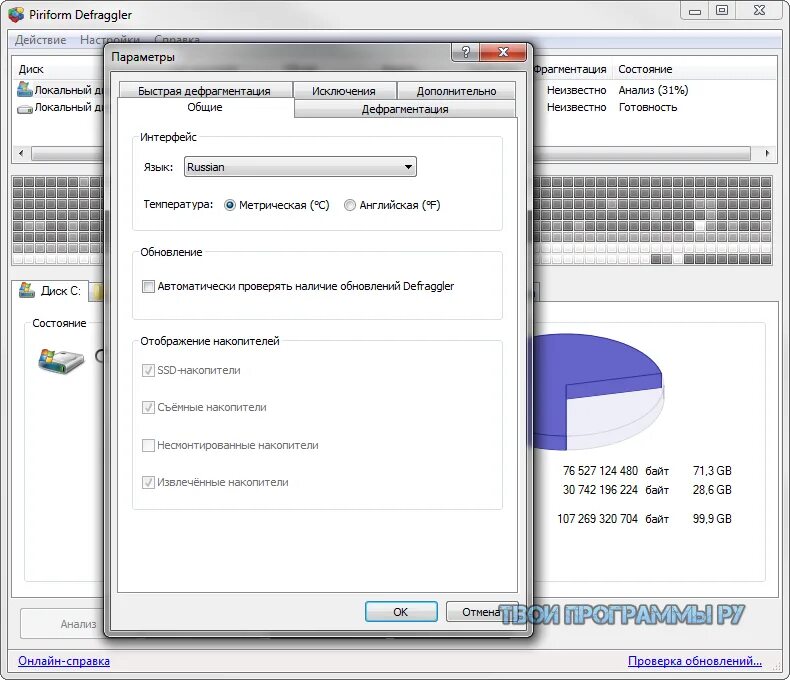Viewport: 790px width, 680px height.
Task: Open the Язык language dropdown
Action: point(300,167)
